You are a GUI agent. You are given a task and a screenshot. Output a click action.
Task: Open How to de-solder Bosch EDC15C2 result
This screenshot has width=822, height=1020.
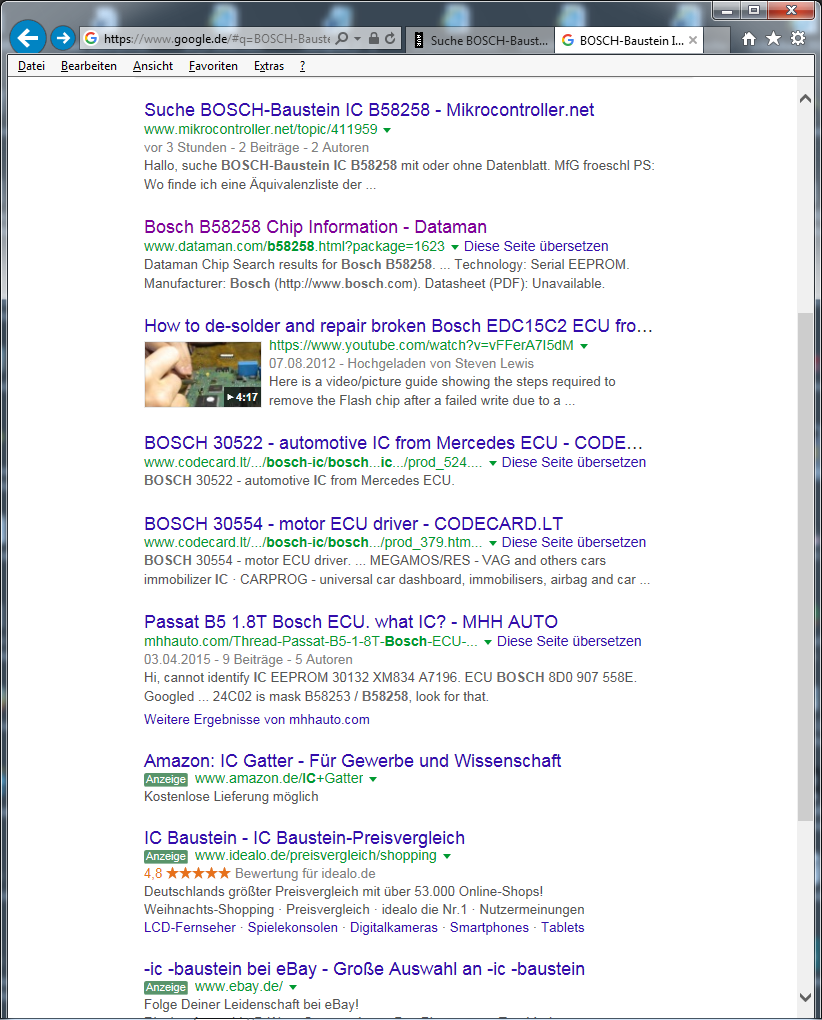tap(398, 326)
